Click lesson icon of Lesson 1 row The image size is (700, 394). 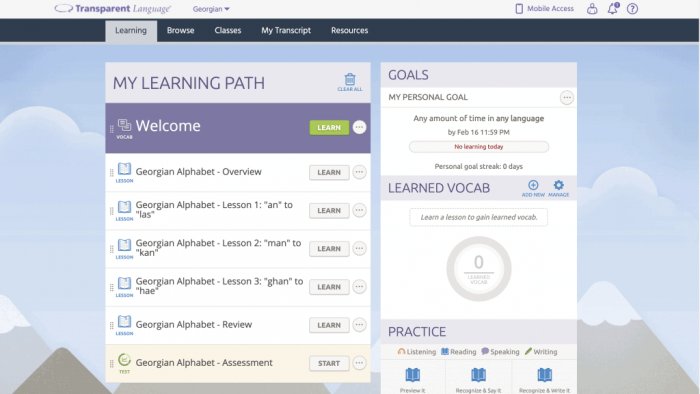(124, 211)
